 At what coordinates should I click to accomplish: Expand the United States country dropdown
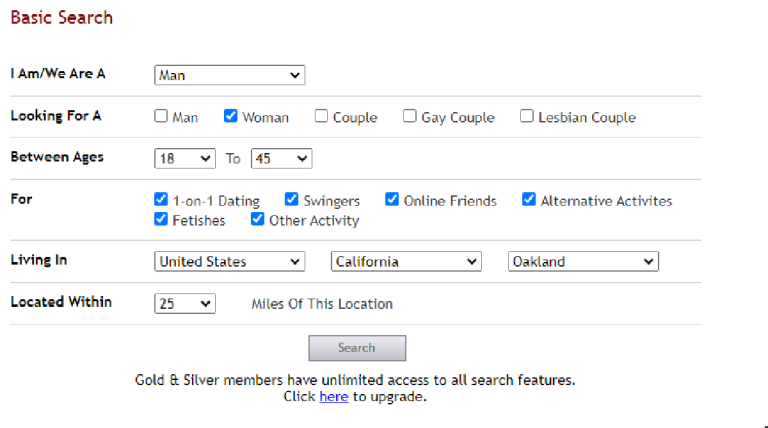229,262
